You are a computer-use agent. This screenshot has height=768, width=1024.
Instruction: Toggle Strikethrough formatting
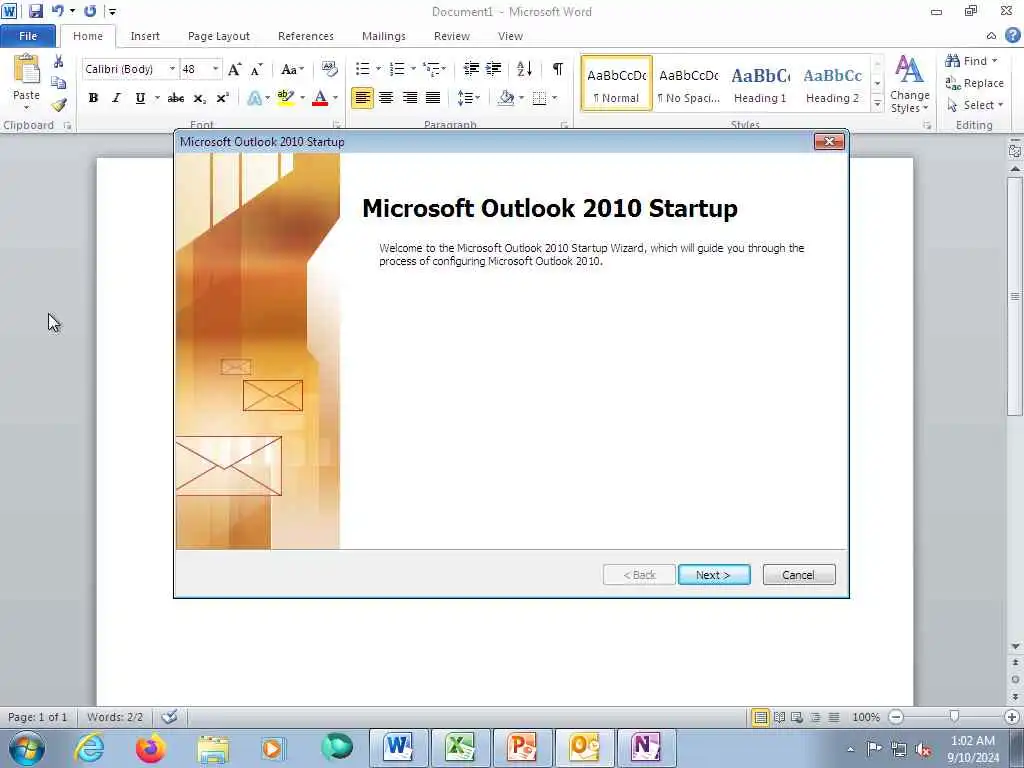(x=176, y=98)
